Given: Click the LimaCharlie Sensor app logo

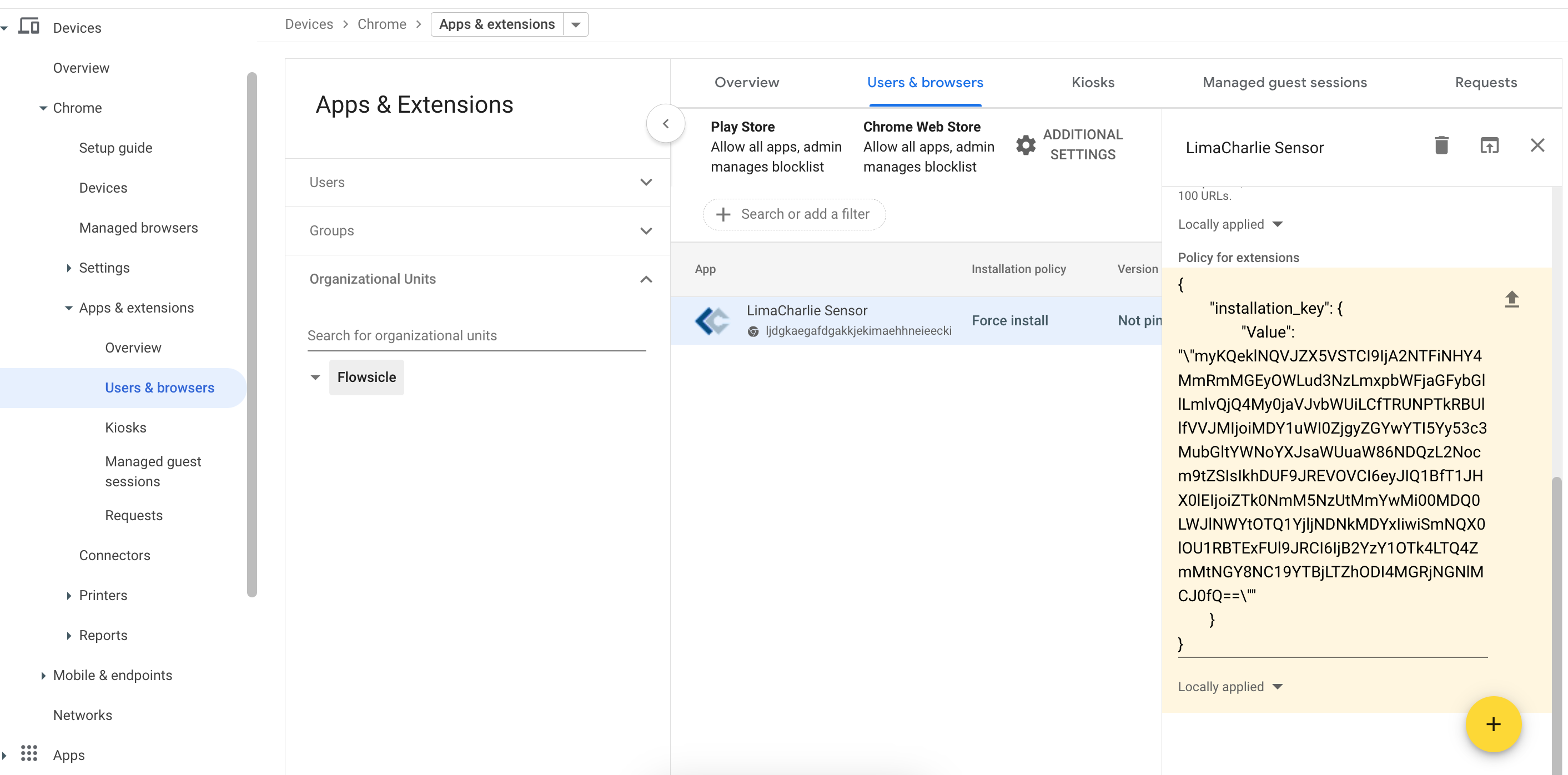Looking at the screenshot, I should (712, 320).
